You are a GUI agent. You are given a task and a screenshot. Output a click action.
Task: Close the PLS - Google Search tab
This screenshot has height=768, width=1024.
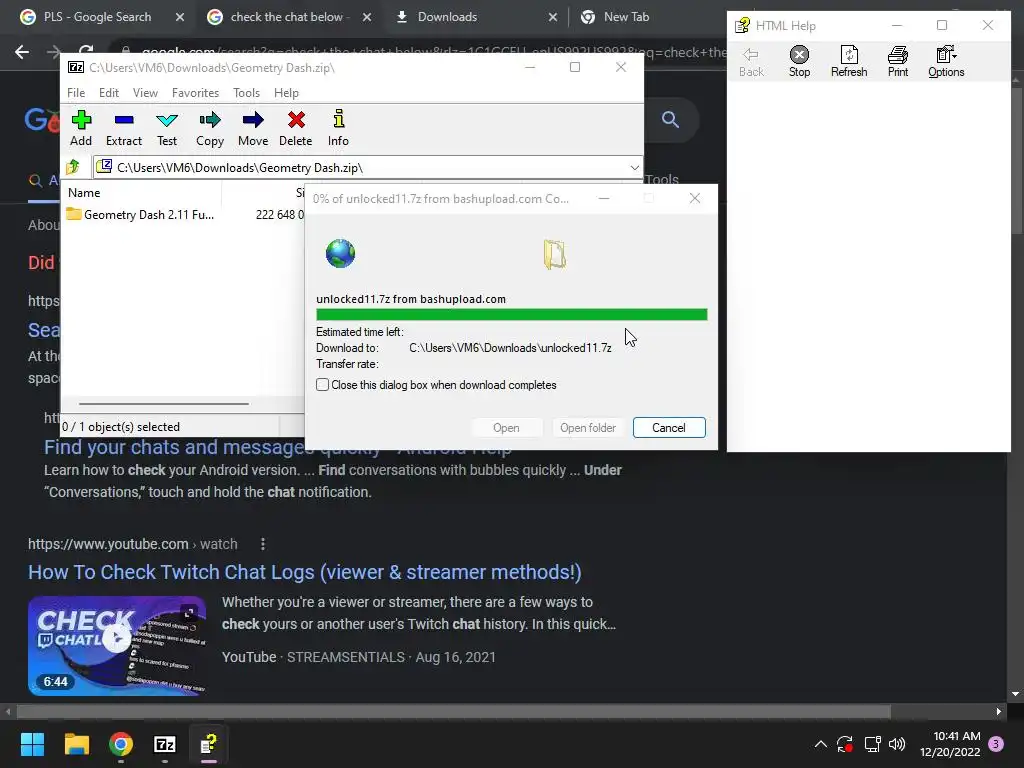(180, 17)
